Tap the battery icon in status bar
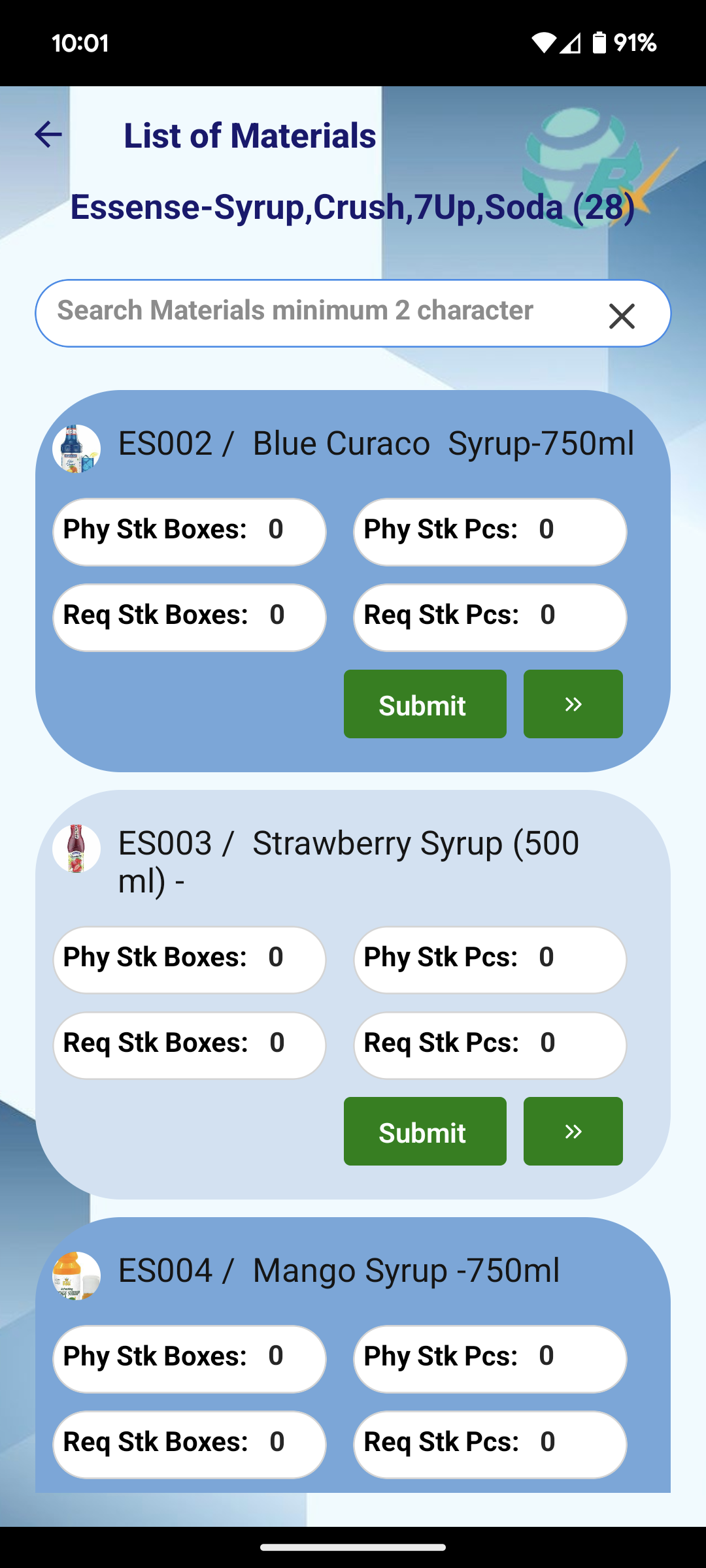The image size is (706, 1568). [599, 43]
